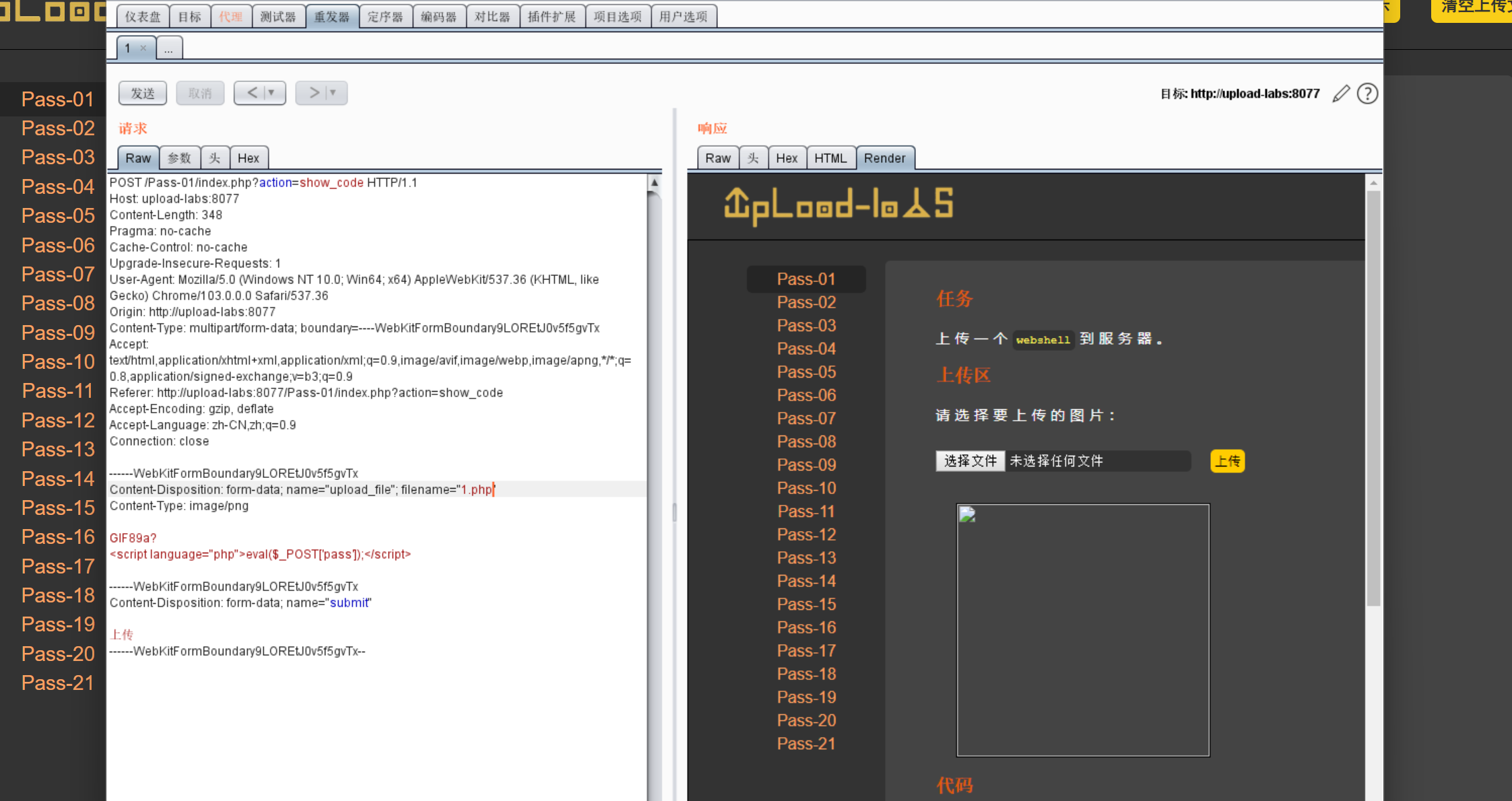Go forward to the next request
Screen dimensions: 1512x801
[x=314, y=92]
